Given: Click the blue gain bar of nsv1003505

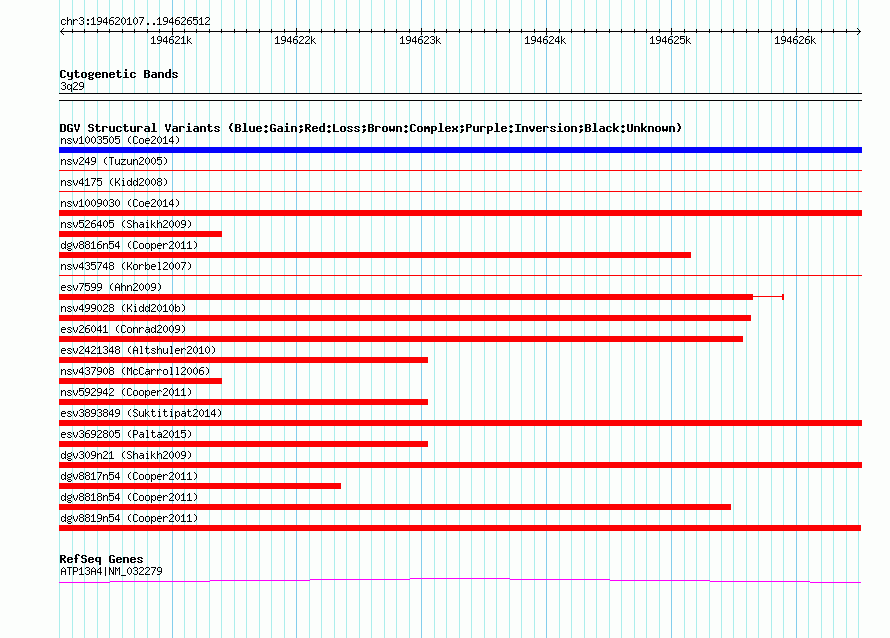Looking at the screenshot, I should [460, 150].
